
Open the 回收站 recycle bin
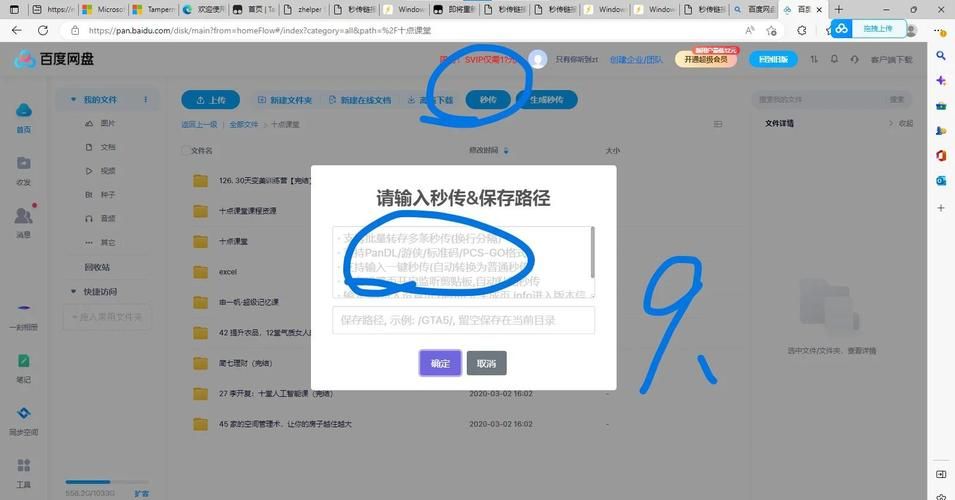coord(97,267)
